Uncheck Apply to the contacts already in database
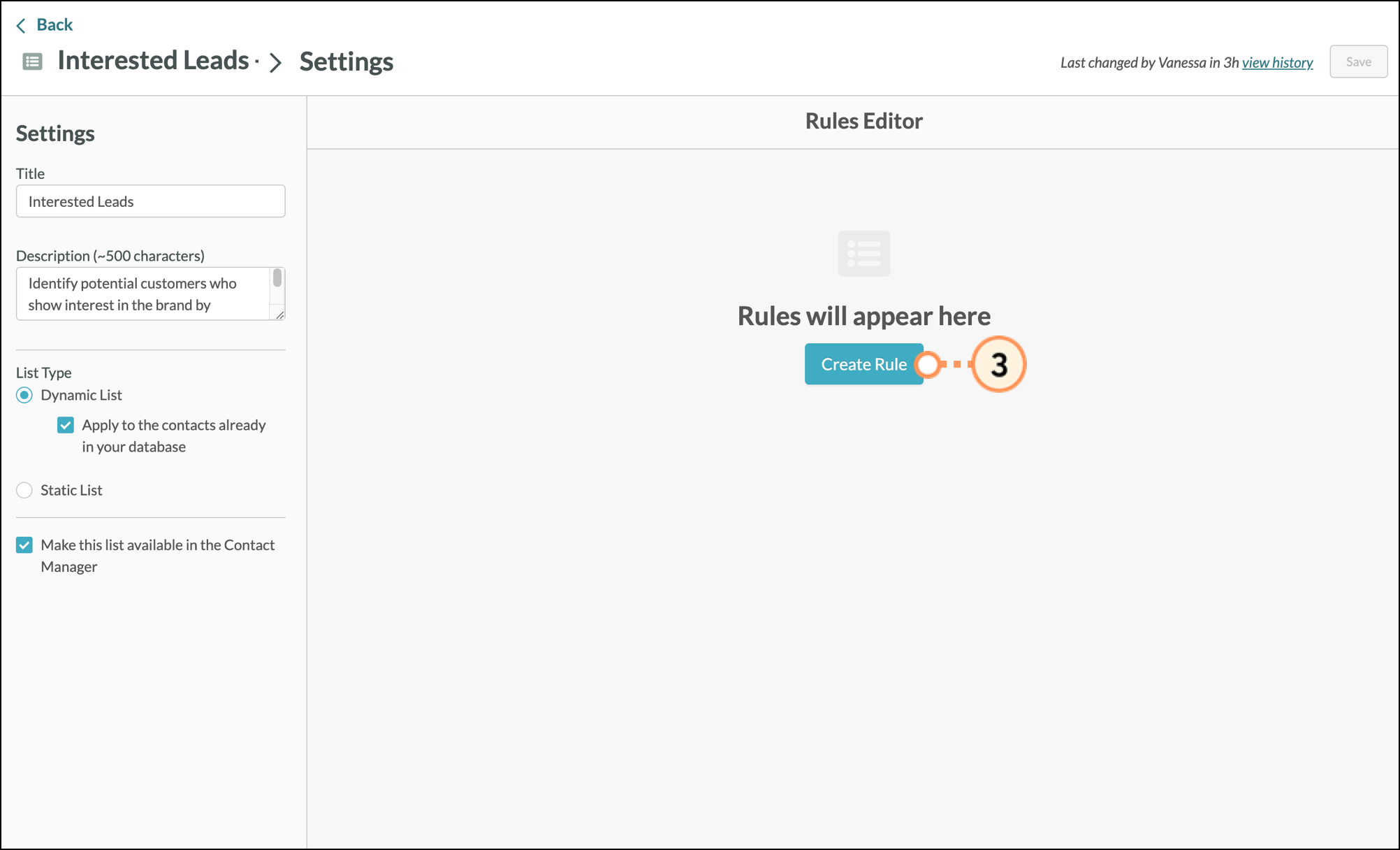The width and height of the screenshot is (1400, 850). (66, 425)
